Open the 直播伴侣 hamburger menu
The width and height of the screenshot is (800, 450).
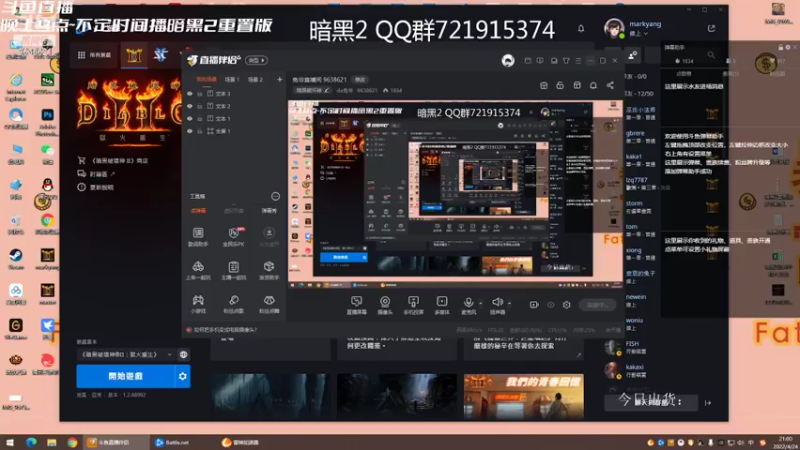(x=578, y=61)
